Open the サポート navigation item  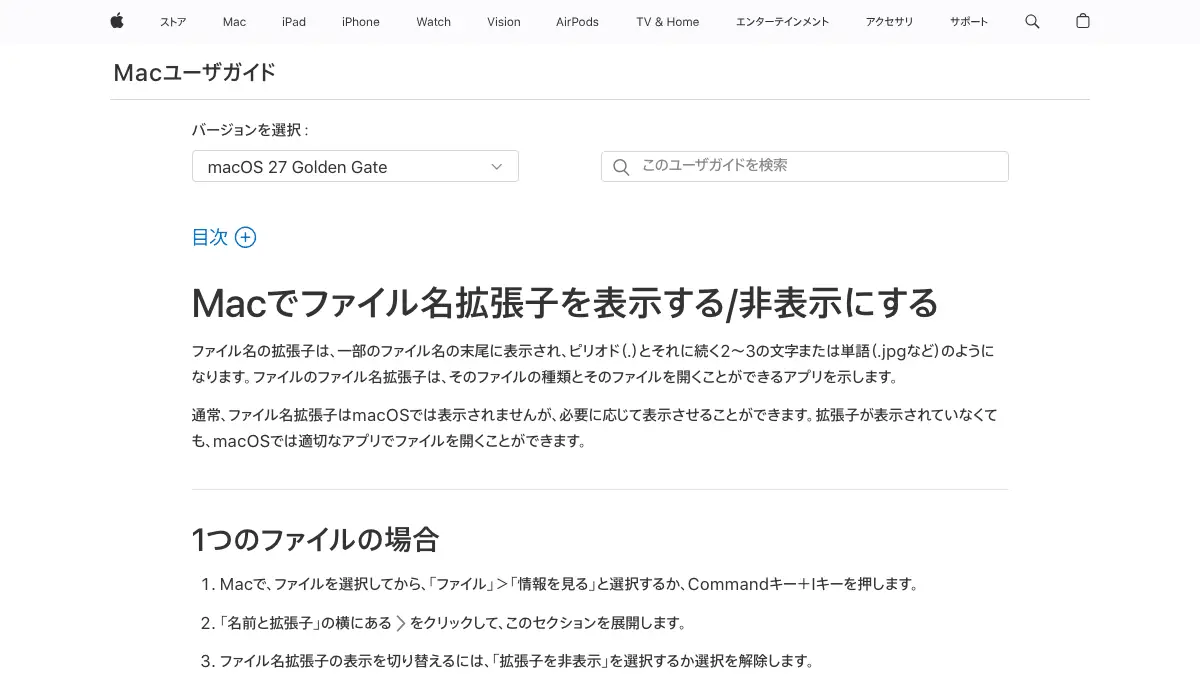pos(969,22)
